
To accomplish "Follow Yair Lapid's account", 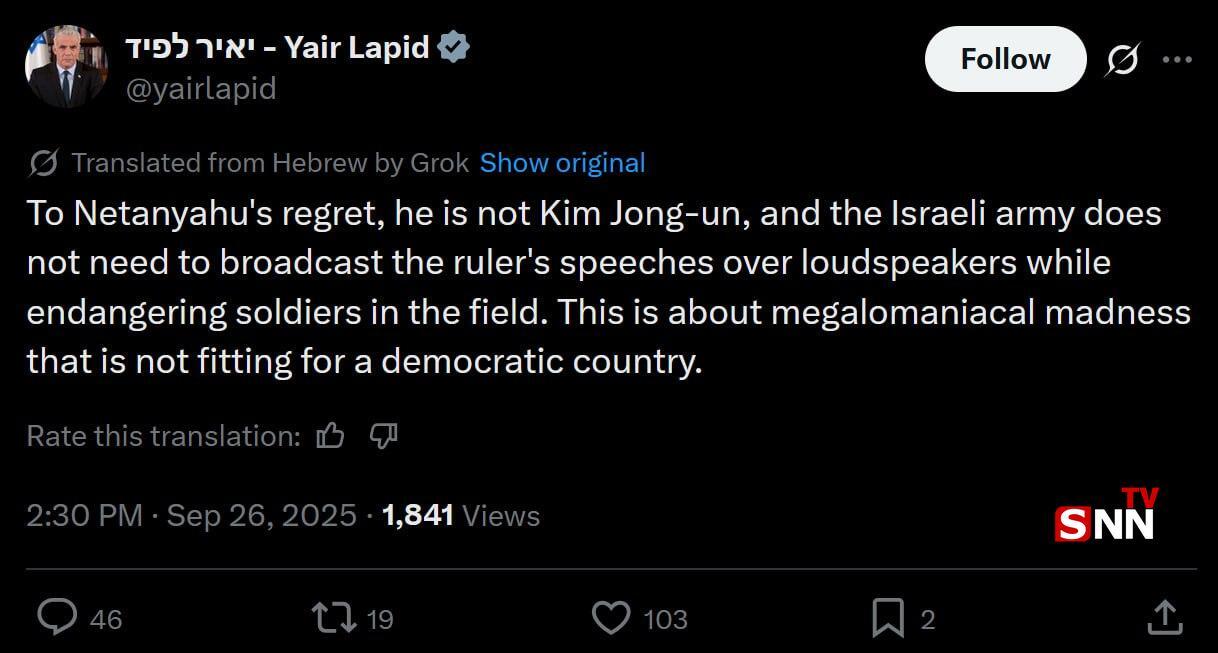I will coord(1005,59).
